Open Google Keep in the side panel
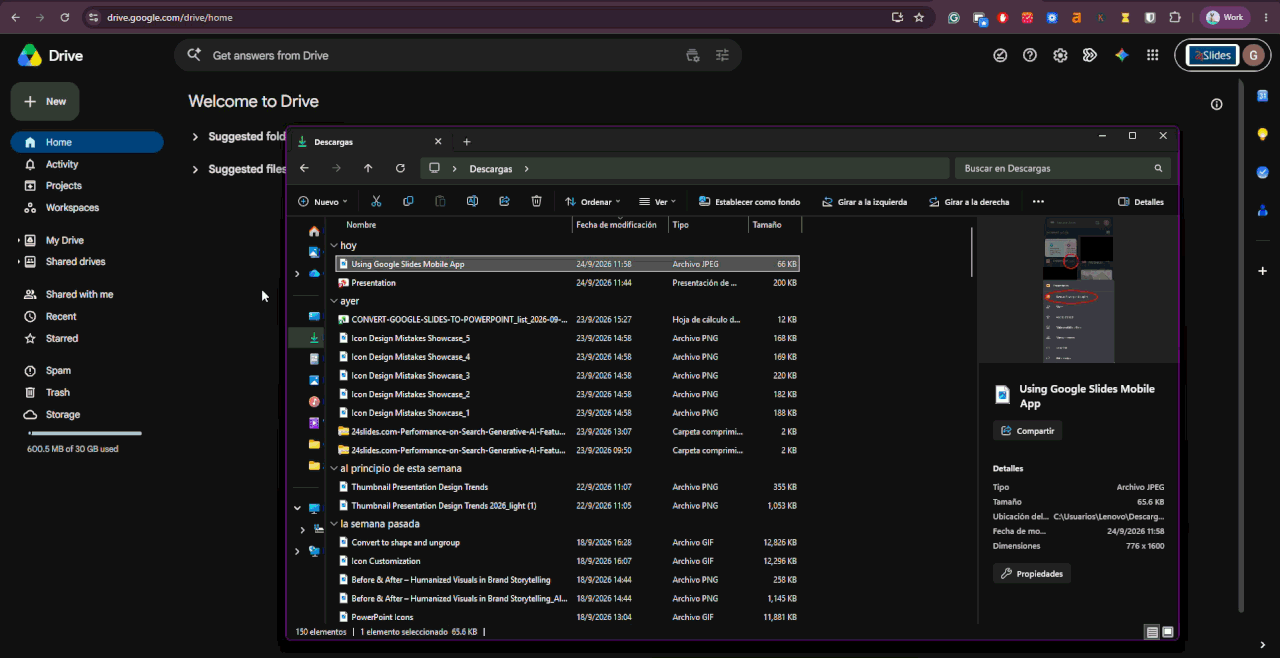Screen dimensions: 1280x658 (x=1262, y=134)
